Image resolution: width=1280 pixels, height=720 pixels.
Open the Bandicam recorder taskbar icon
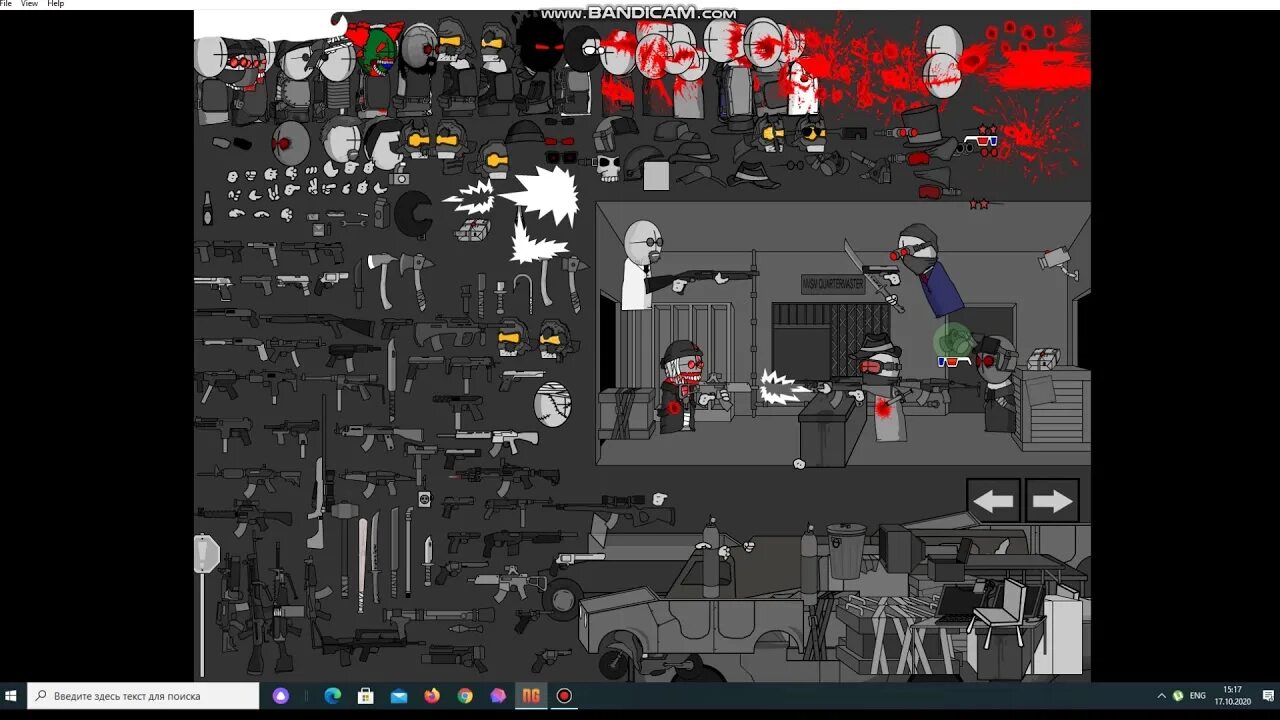point(564,696)
